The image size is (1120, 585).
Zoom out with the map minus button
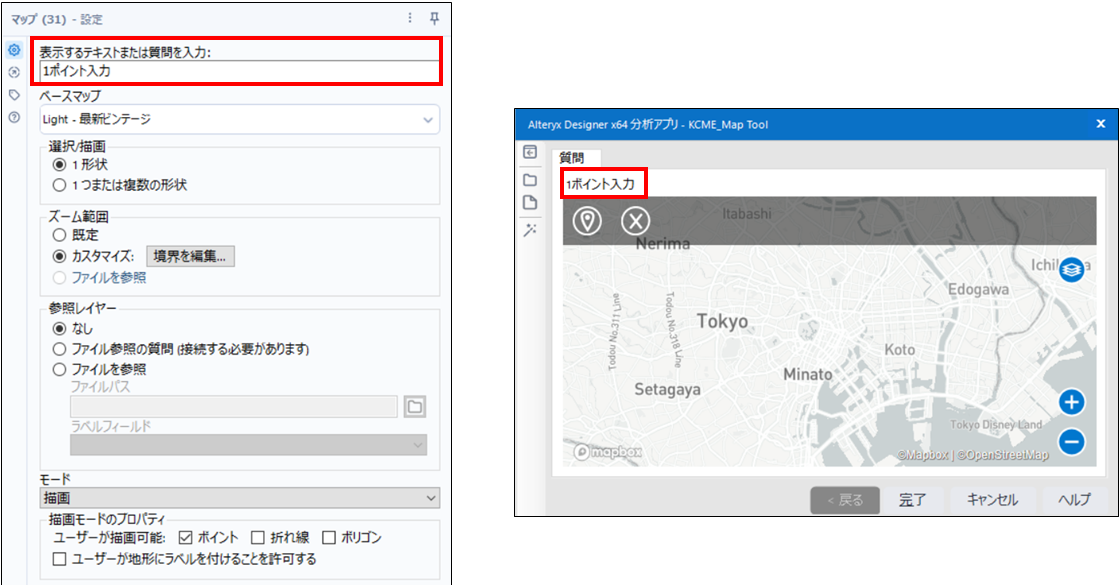click(1071, 441)
